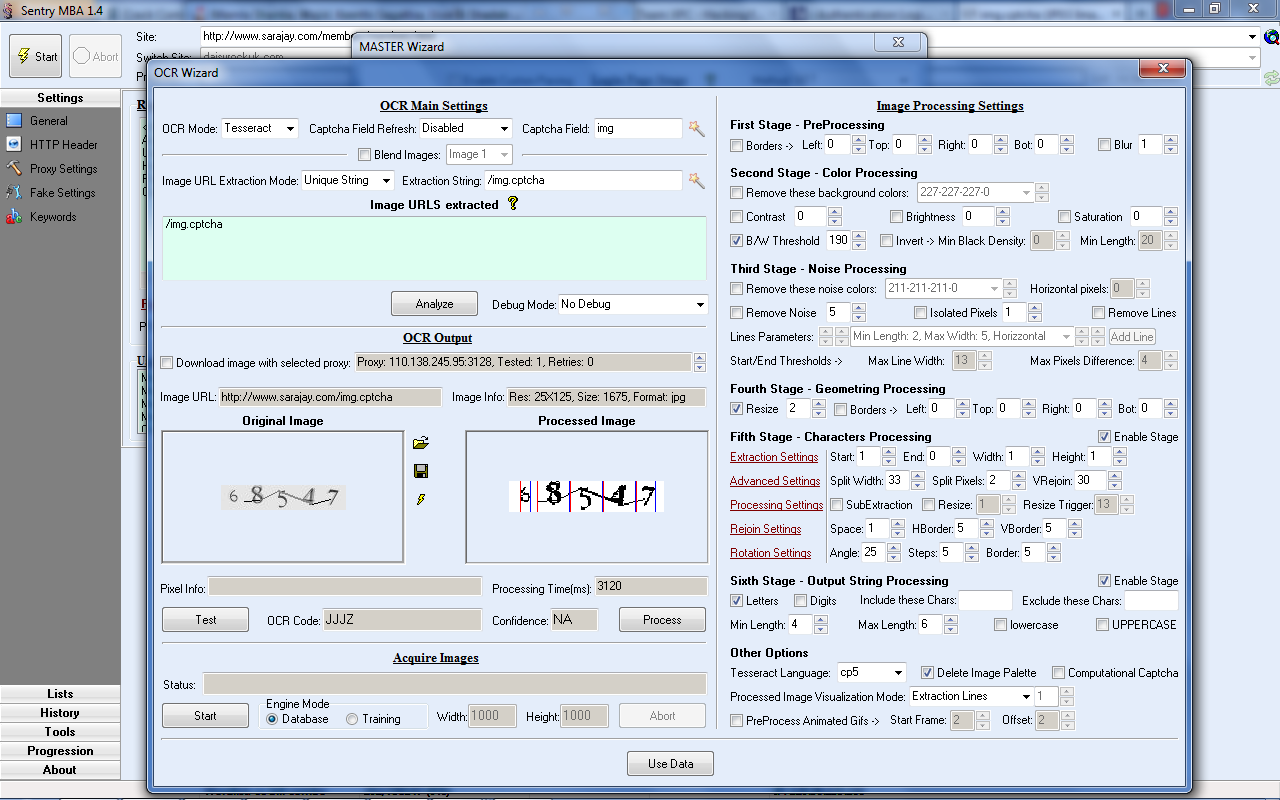Viewport: 1280px width, 800px height.
Task: Click the green refresh icon at the main window edge
Action: pos(1272,78)
